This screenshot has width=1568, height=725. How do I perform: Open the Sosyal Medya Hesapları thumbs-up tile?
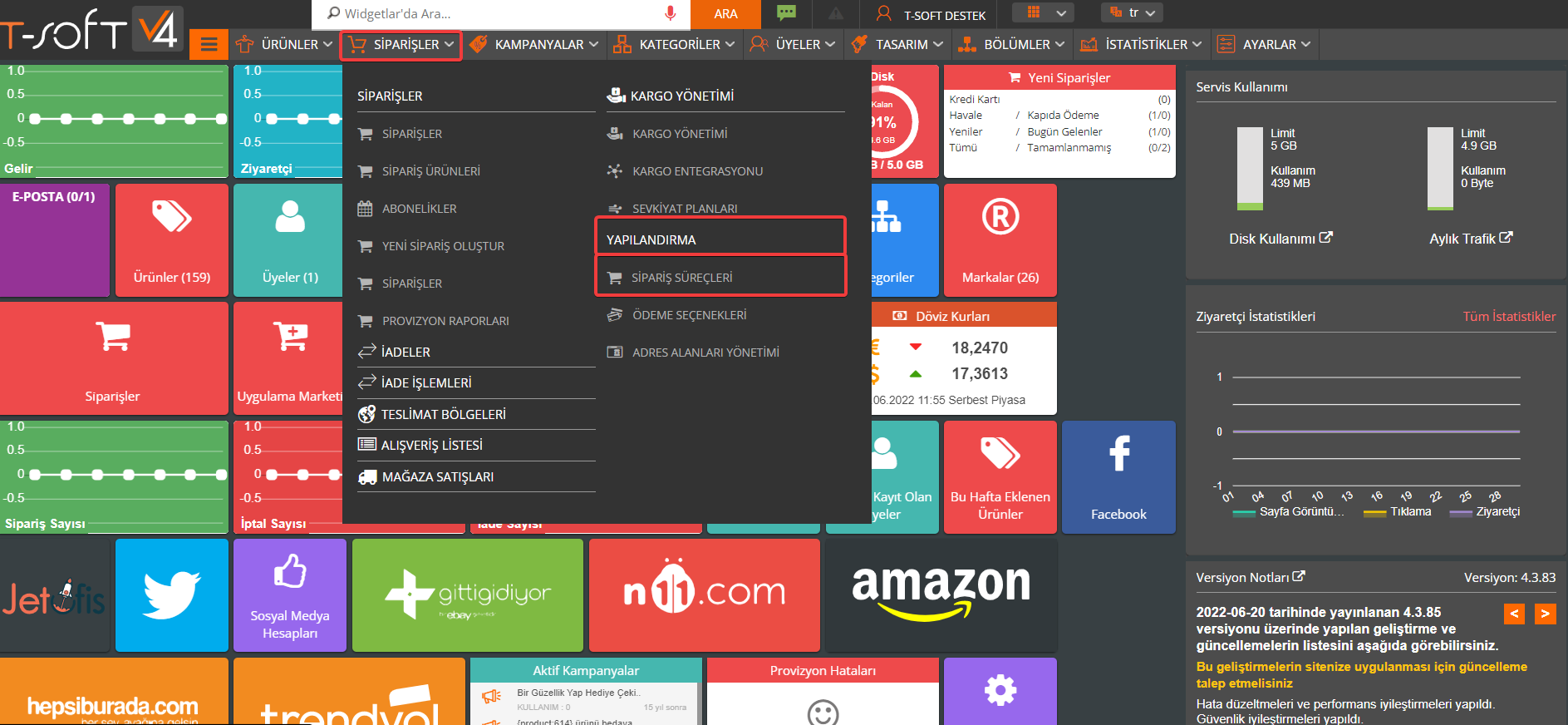290,595
